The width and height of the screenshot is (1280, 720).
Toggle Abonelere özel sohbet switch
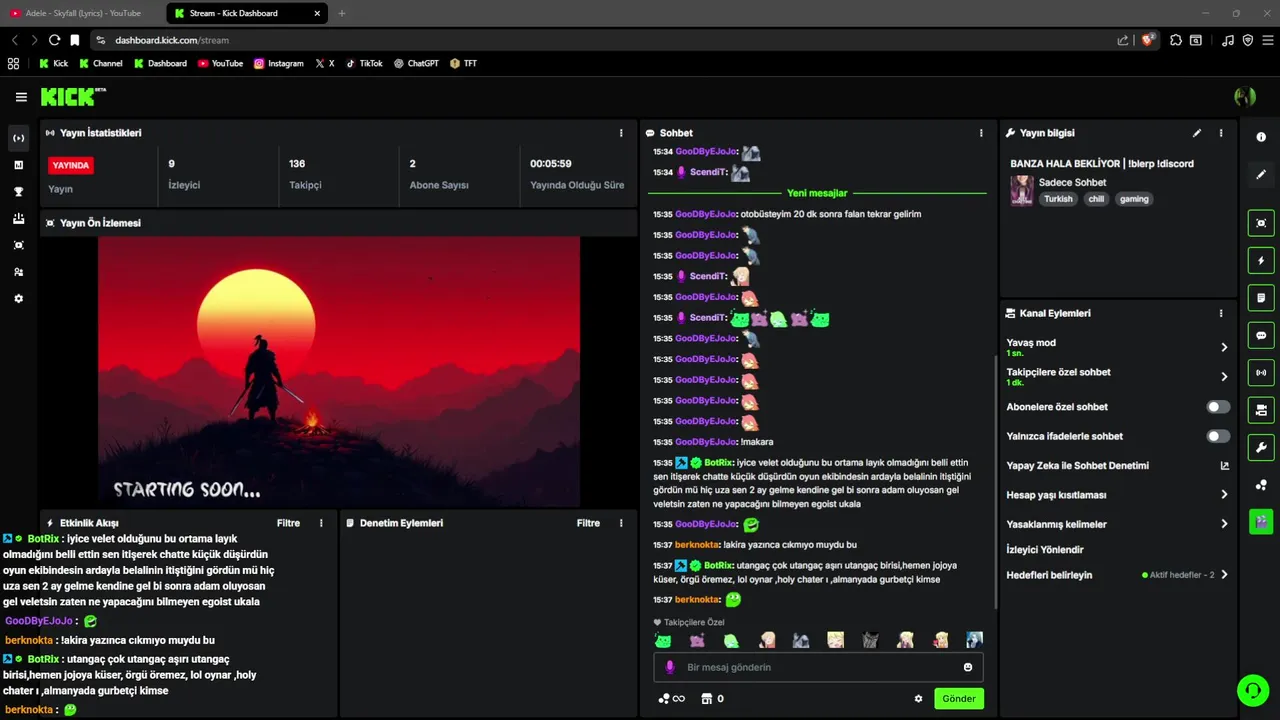pos(1218,407)
